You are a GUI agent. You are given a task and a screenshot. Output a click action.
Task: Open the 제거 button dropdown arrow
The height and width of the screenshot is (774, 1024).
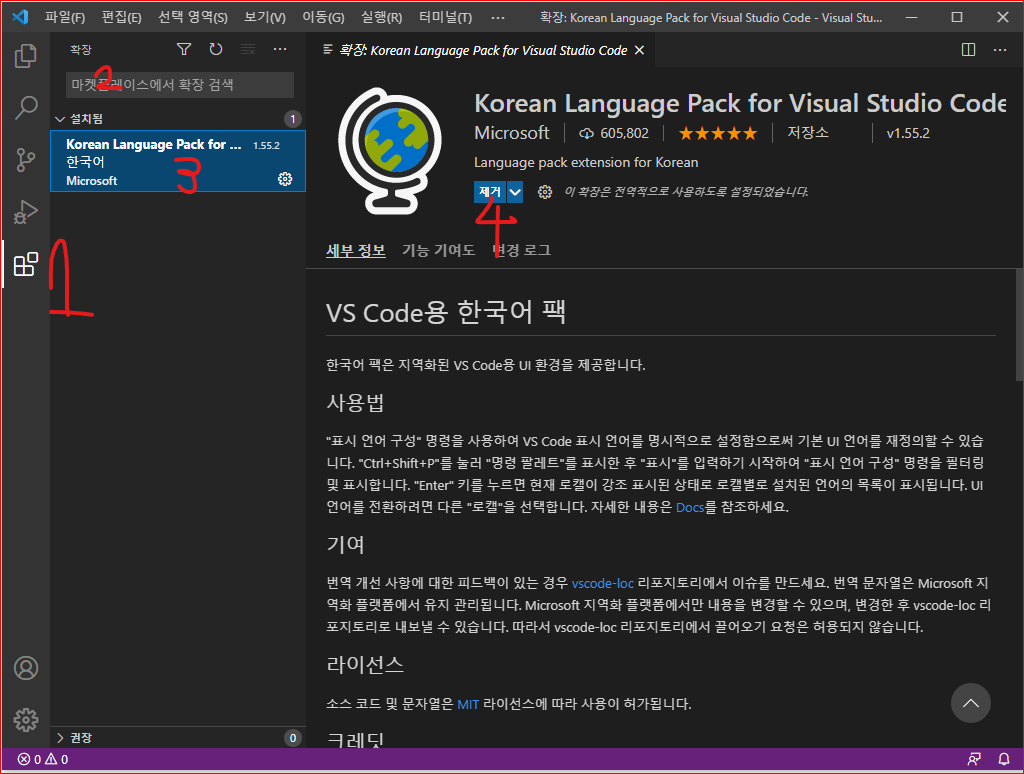pos(515,191)
